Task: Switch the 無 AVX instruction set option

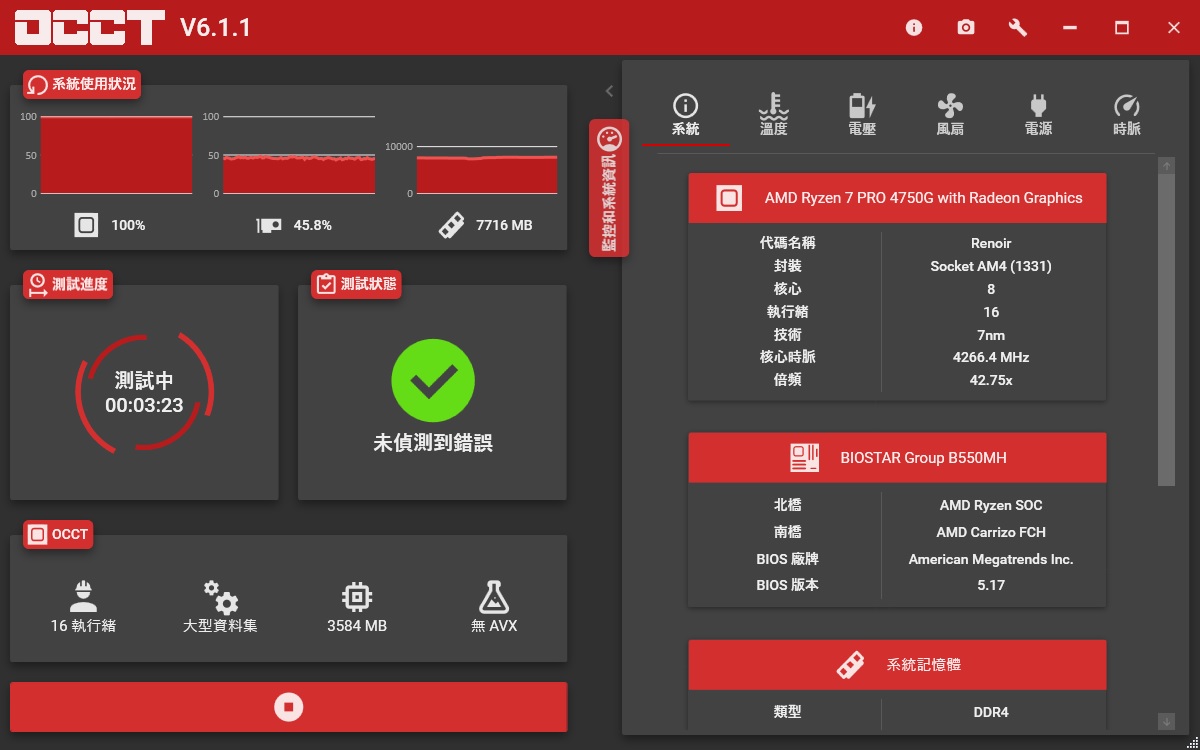Action: [494, 606]
